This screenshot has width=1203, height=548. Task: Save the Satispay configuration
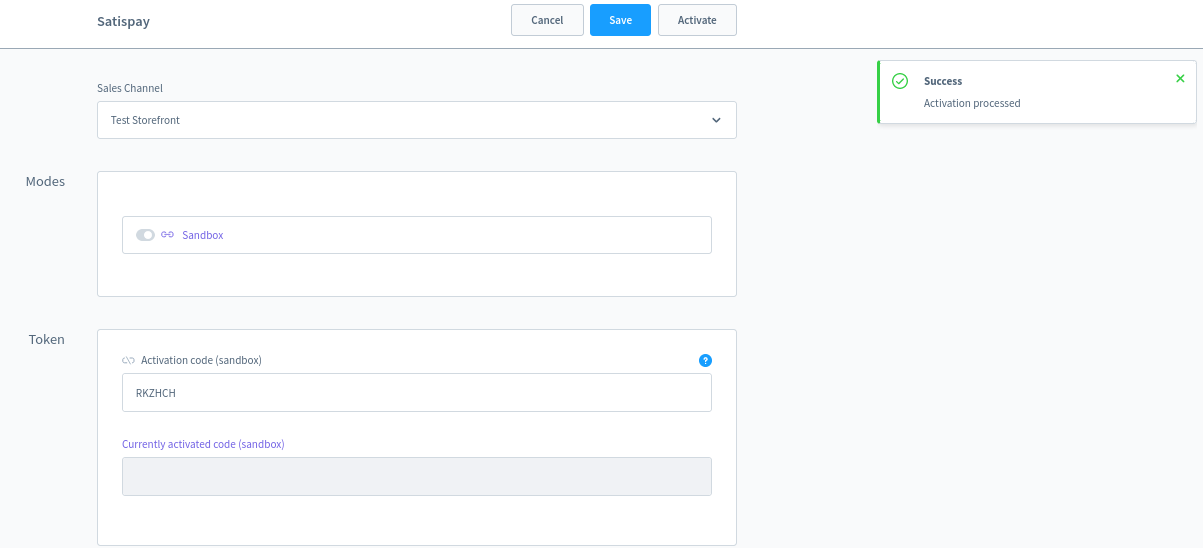[621, 20]
